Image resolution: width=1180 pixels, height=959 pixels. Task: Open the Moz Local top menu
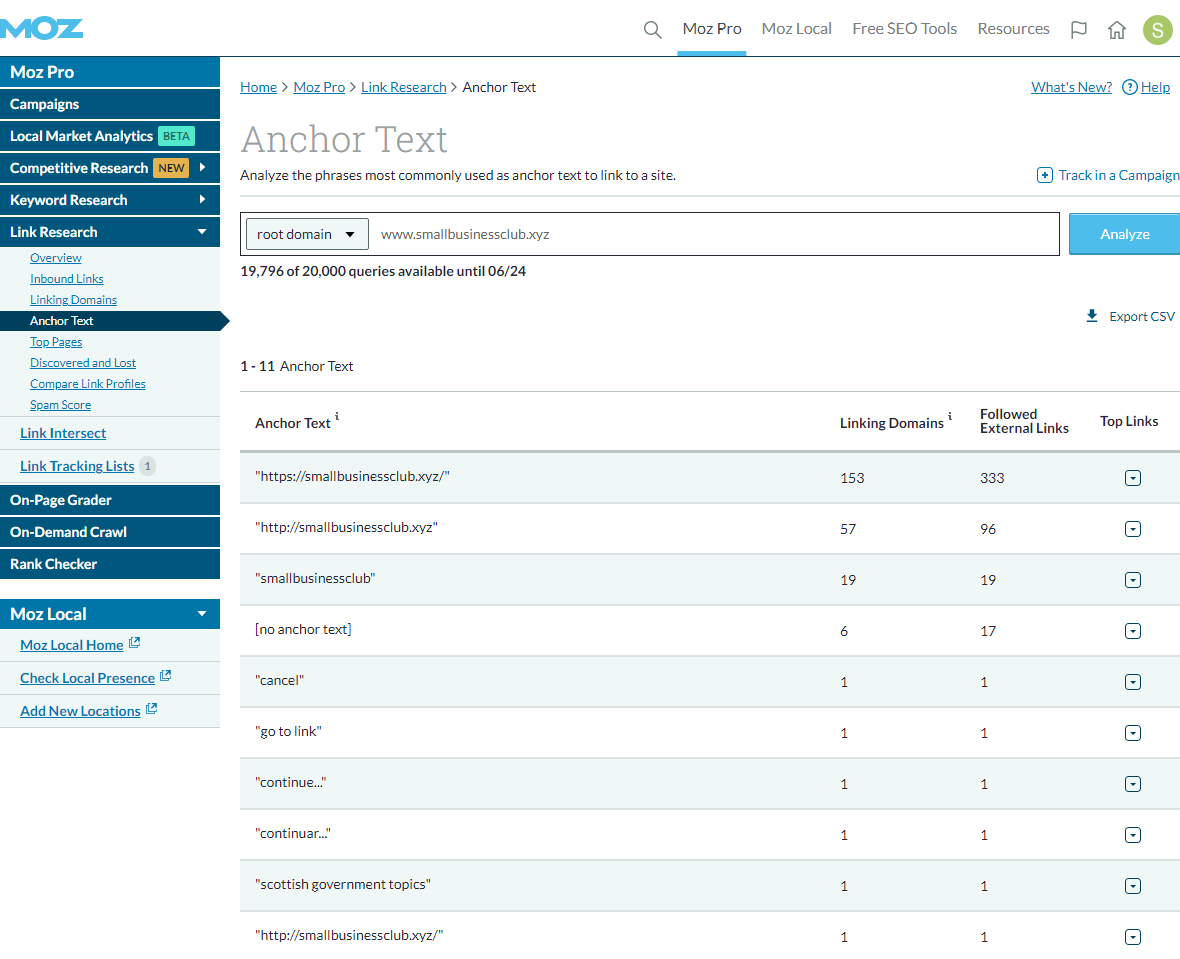pos(796,29)
